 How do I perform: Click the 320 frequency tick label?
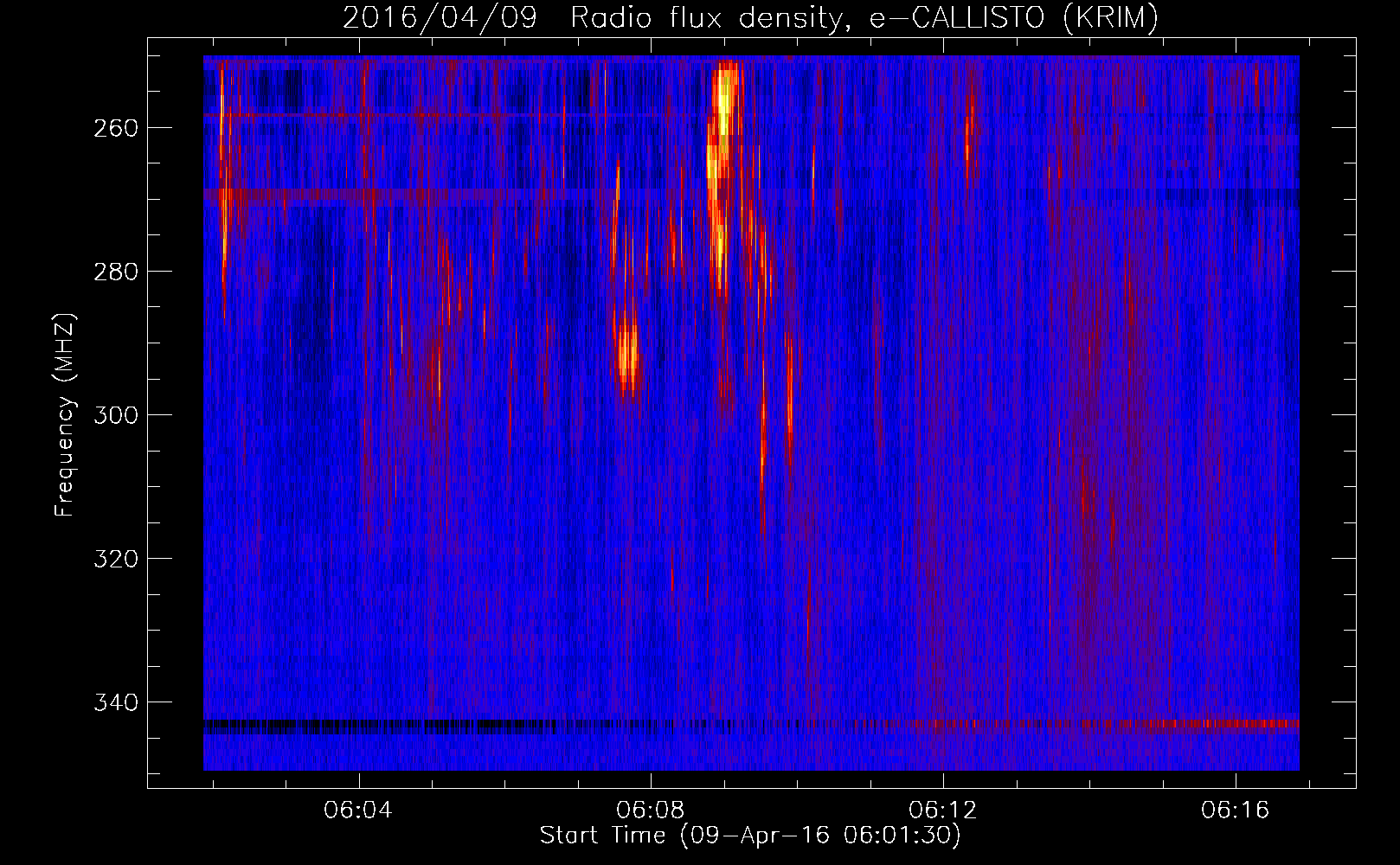point(115,559)
